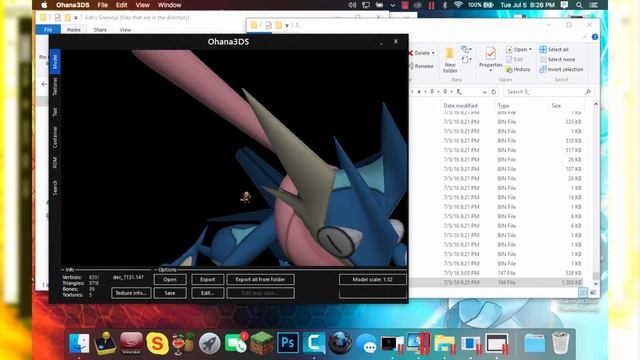Click the Export button
The image size is (640, 360).
(x=208, y=280)
